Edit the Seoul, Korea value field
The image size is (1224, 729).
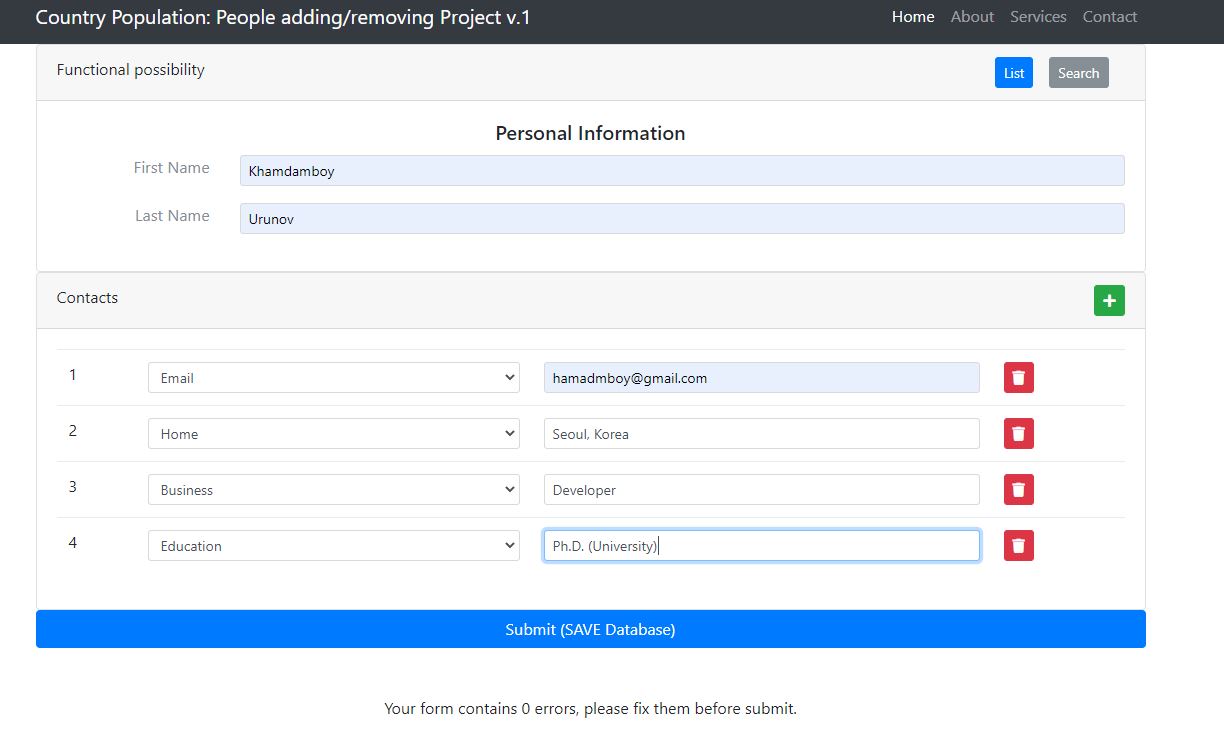[762, 434]
